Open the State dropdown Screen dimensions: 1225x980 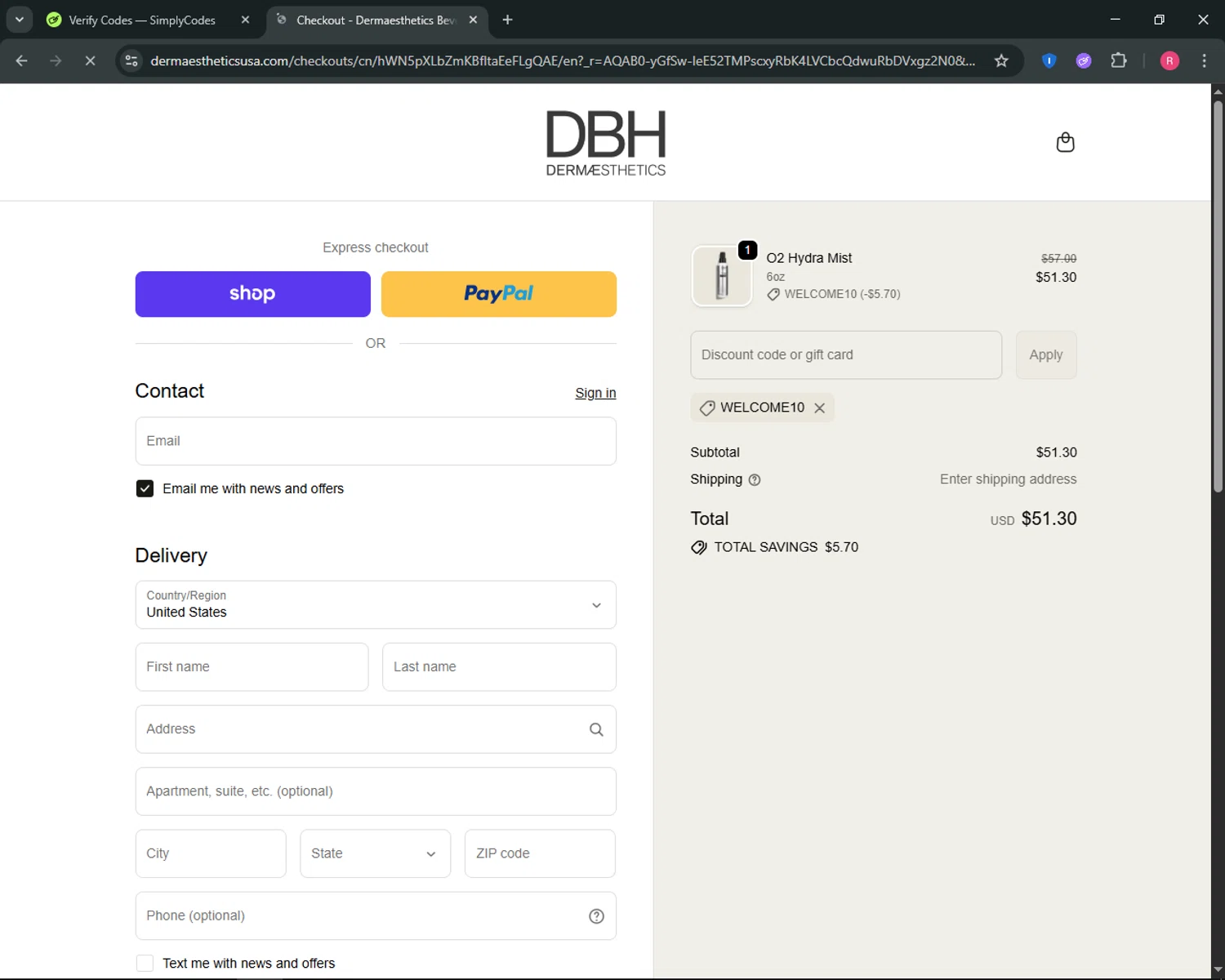click(x=375, y=853)
